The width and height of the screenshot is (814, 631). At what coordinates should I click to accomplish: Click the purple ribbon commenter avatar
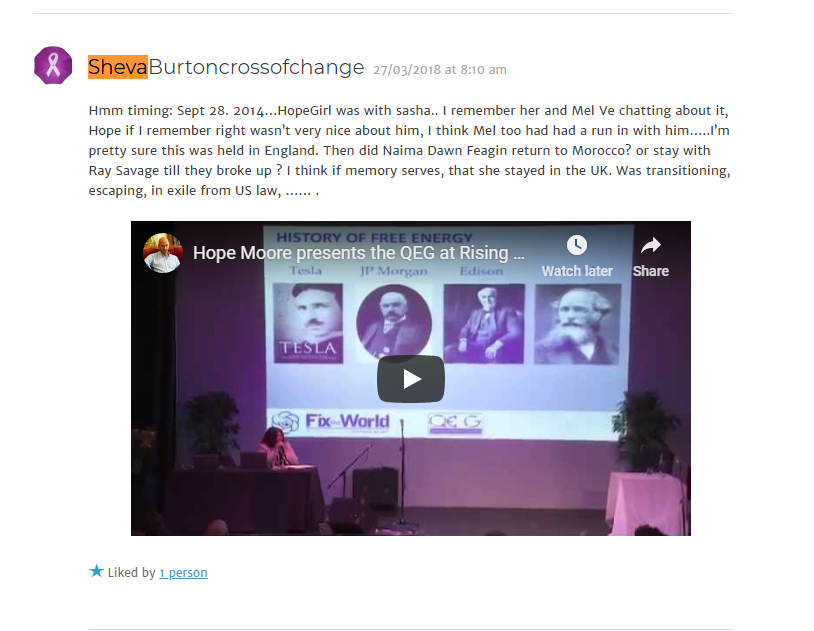(53, 65)
